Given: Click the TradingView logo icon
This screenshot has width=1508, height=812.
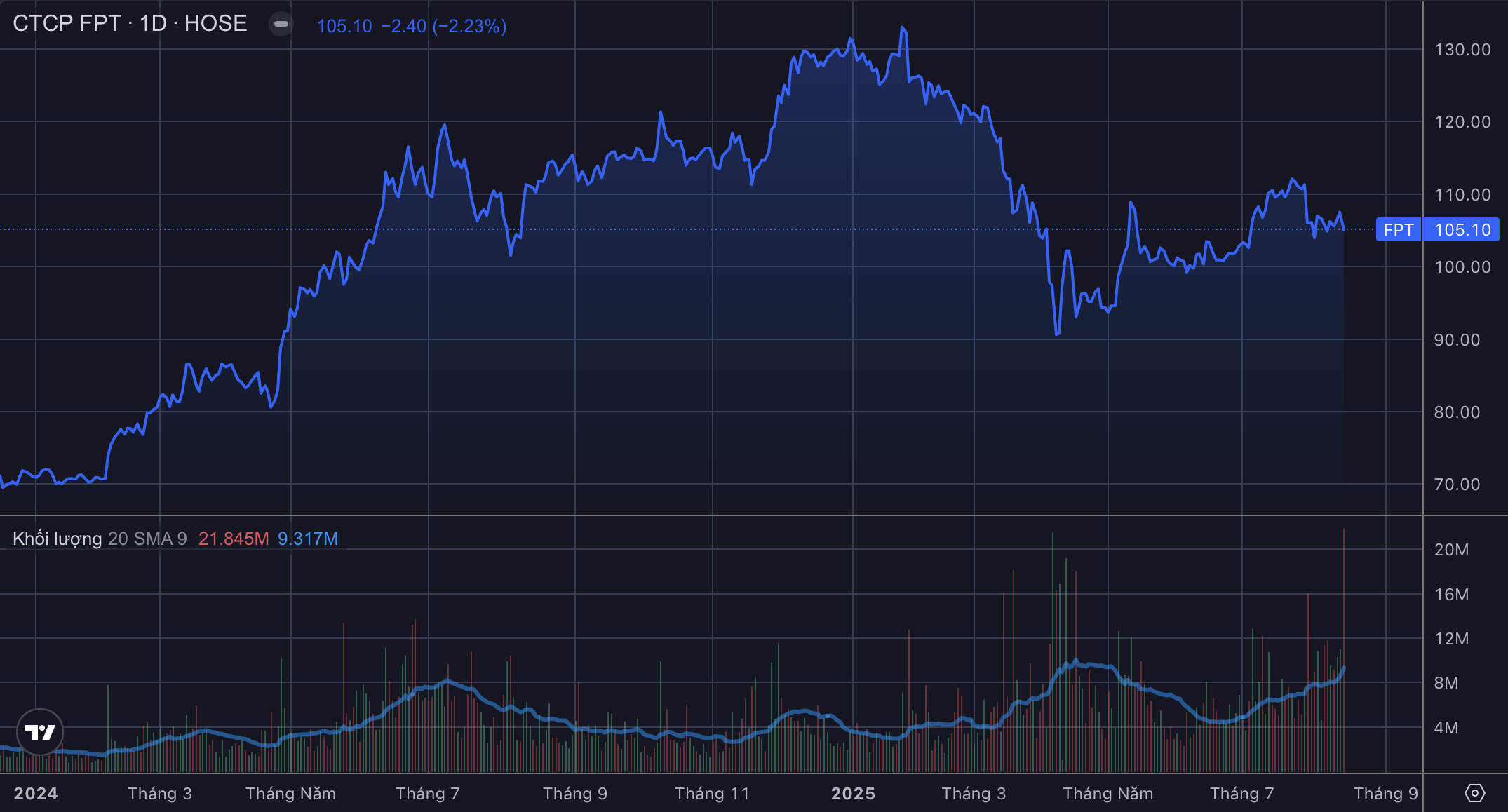Looking at the screenshot, I should click(40, 732).
